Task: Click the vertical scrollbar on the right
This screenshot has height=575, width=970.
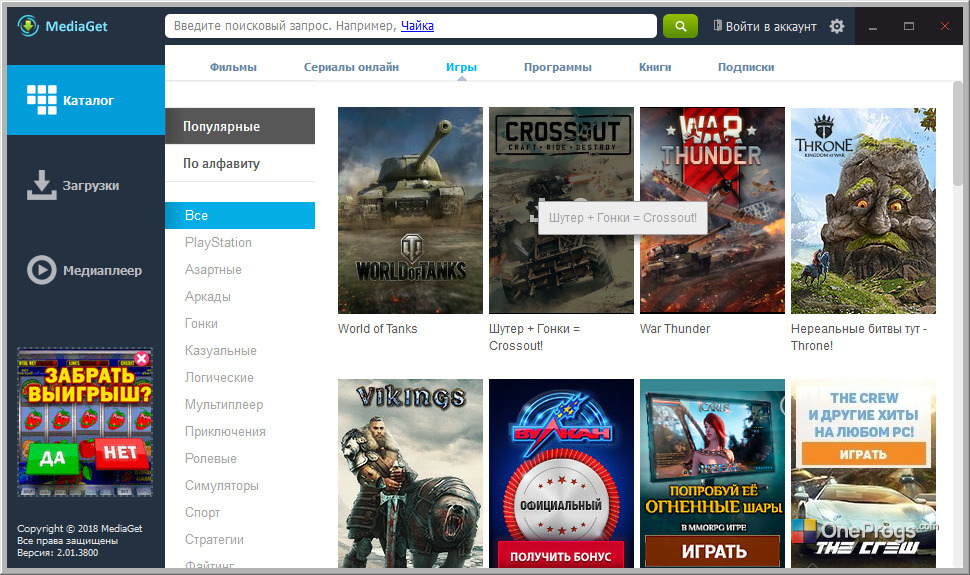Action: click(958, 133)
